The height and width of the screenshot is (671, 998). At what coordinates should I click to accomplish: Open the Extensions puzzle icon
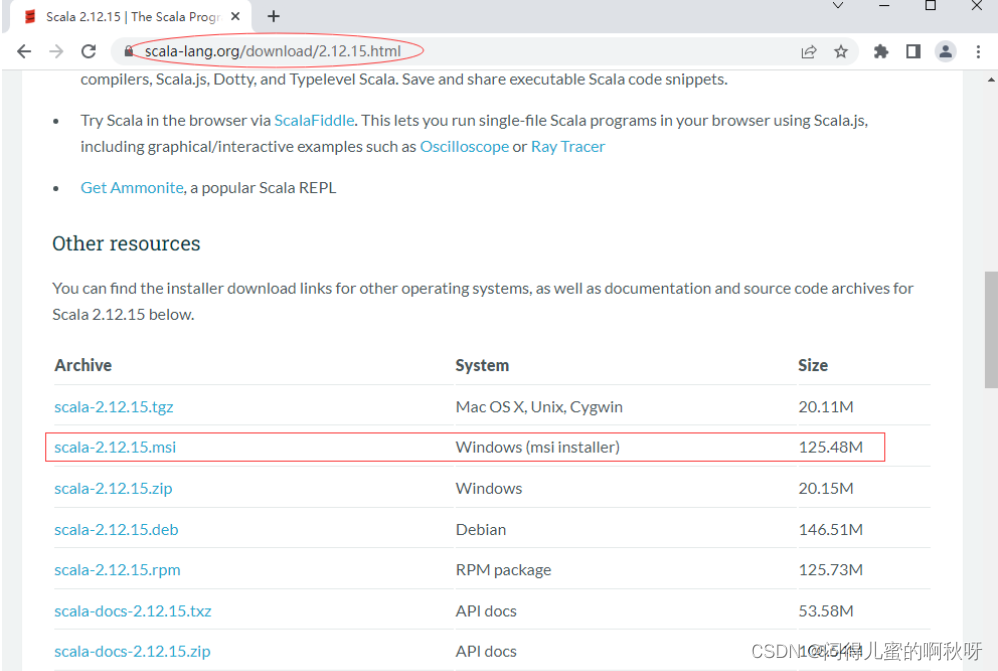click(881, 52)
